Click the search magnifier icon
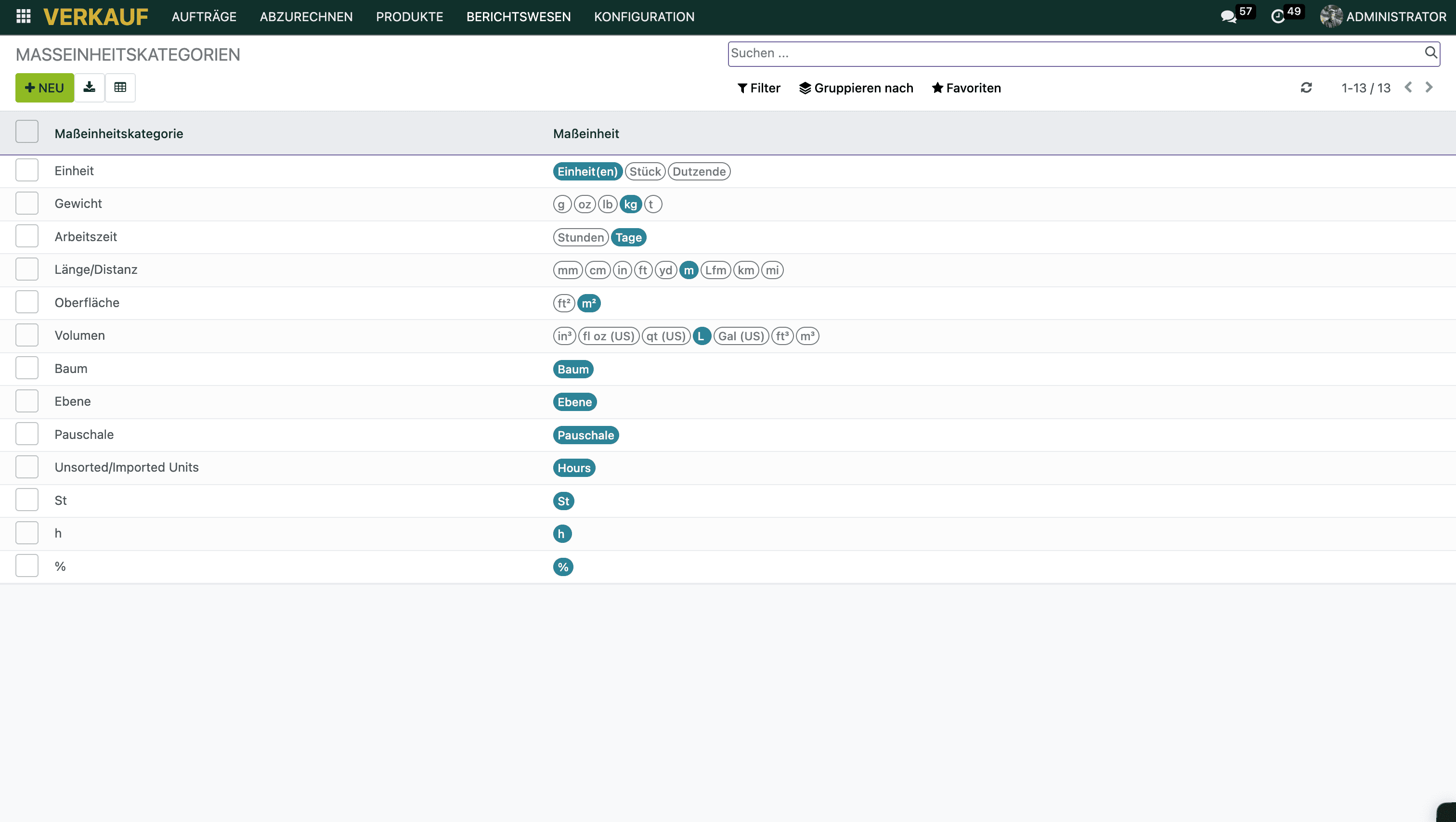Image resolution: width=1456 pixels, height=822 pixels. (1430, 53)
